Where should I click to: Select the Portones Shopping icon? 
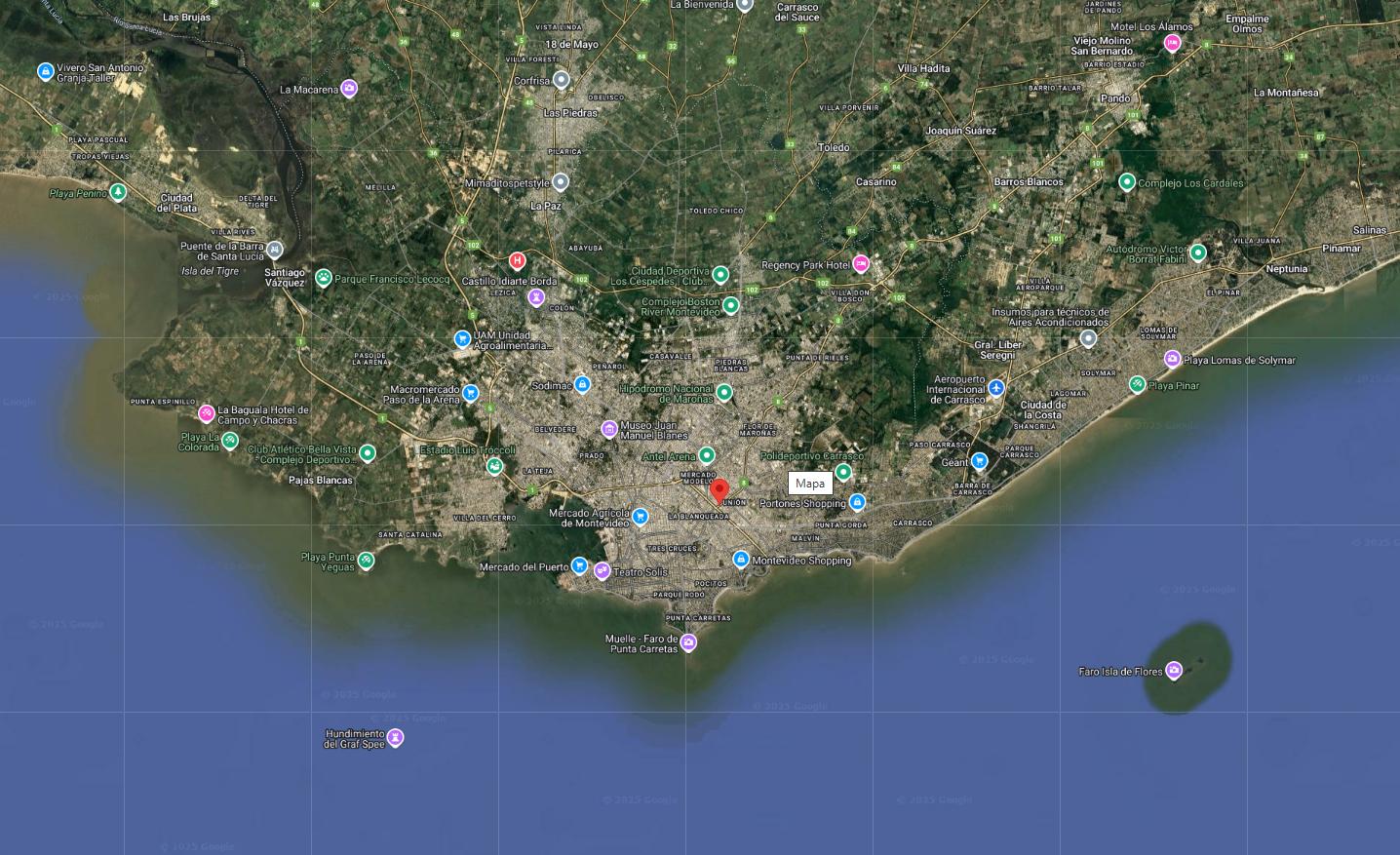pyautogui.click(x=857, y=502)
